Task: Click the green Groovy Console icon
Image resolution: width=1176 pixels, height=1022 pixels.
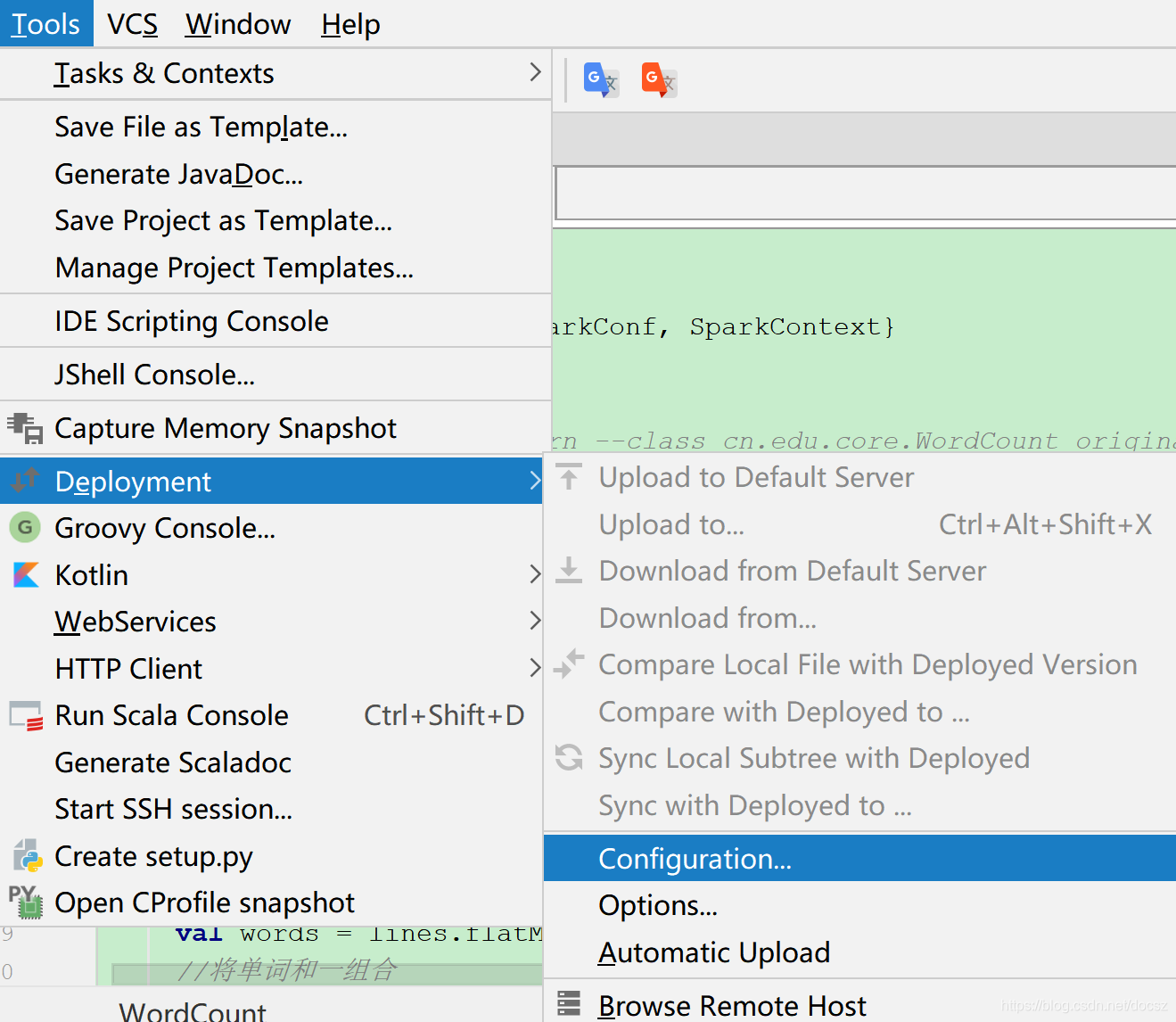Action: pyautogui.click(x=25, y=528)
